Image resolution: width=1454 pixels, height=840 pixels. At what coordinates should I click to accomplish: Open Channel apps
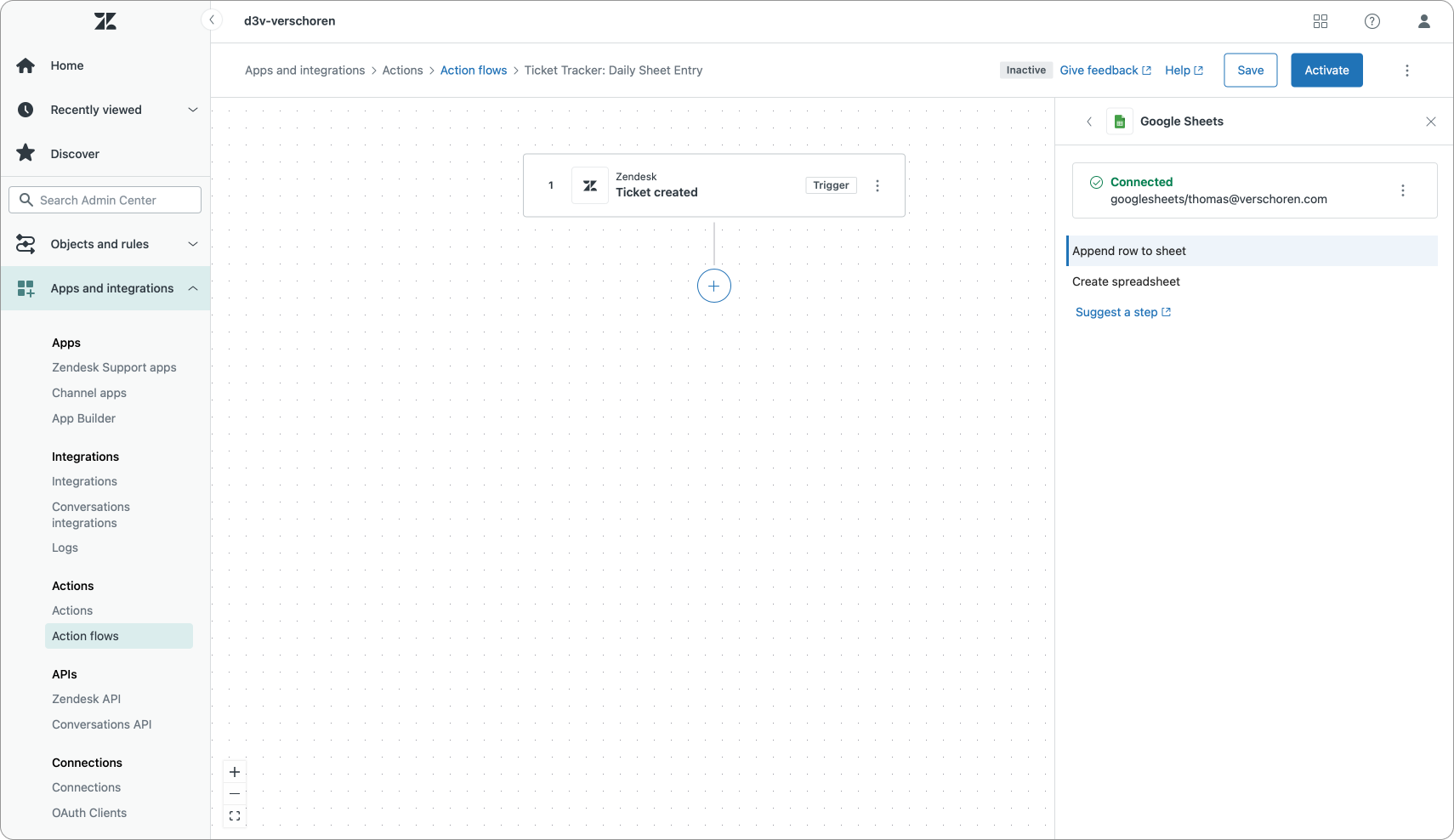89,393
